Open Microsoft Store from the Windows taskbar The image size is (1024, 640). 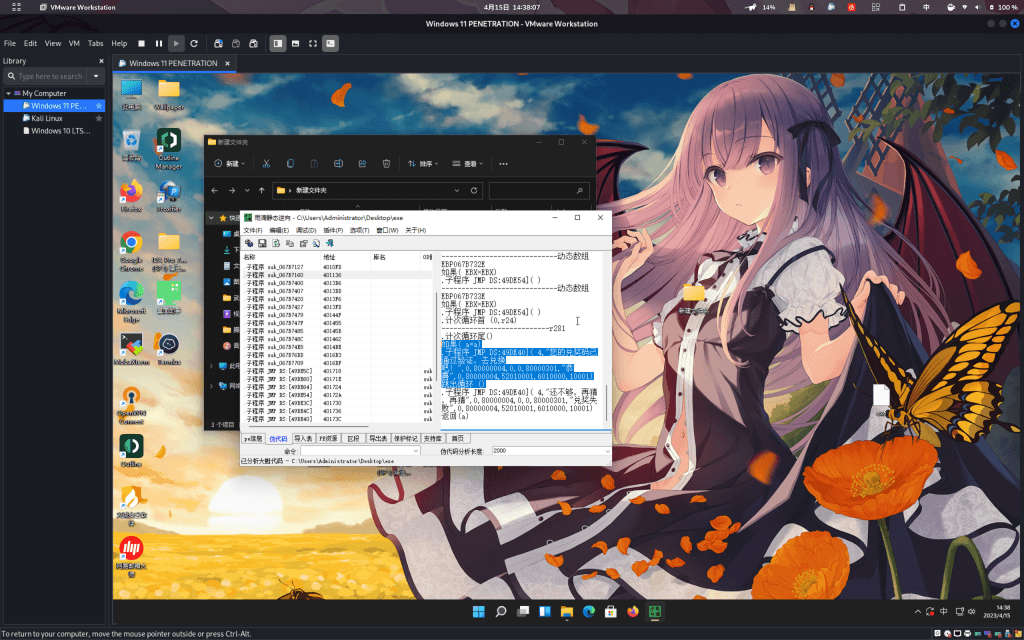tap(611, 612)
